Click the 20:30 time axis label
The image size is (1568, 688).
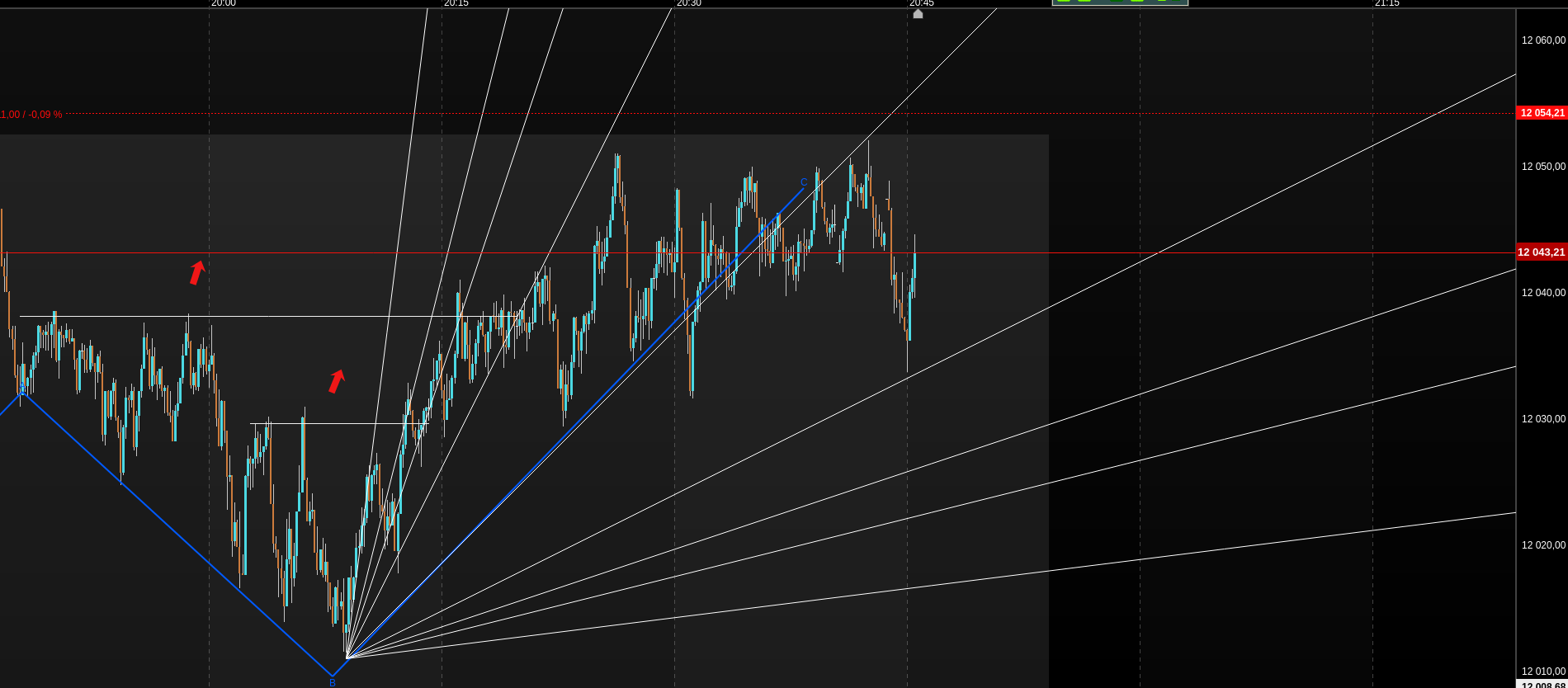[689, 3]
